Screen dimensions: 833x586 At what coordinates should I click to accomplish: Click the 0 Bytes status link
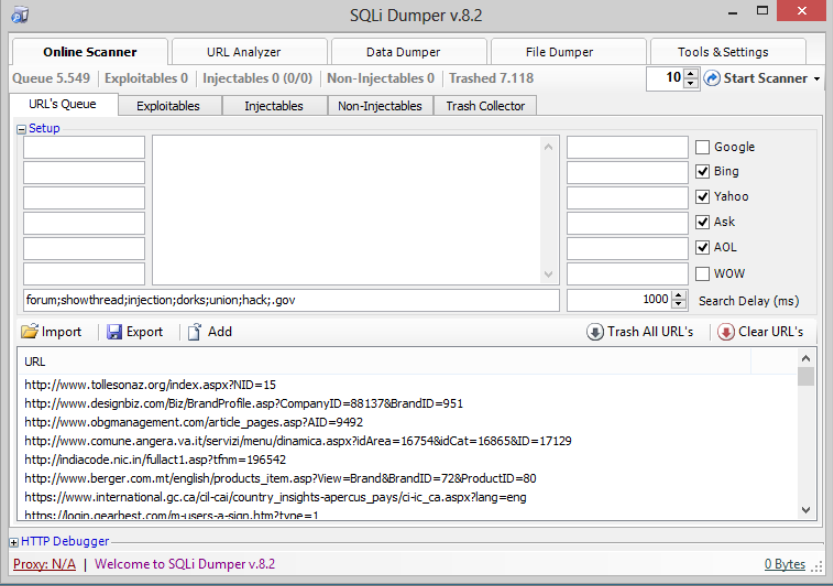pos(785,564)
